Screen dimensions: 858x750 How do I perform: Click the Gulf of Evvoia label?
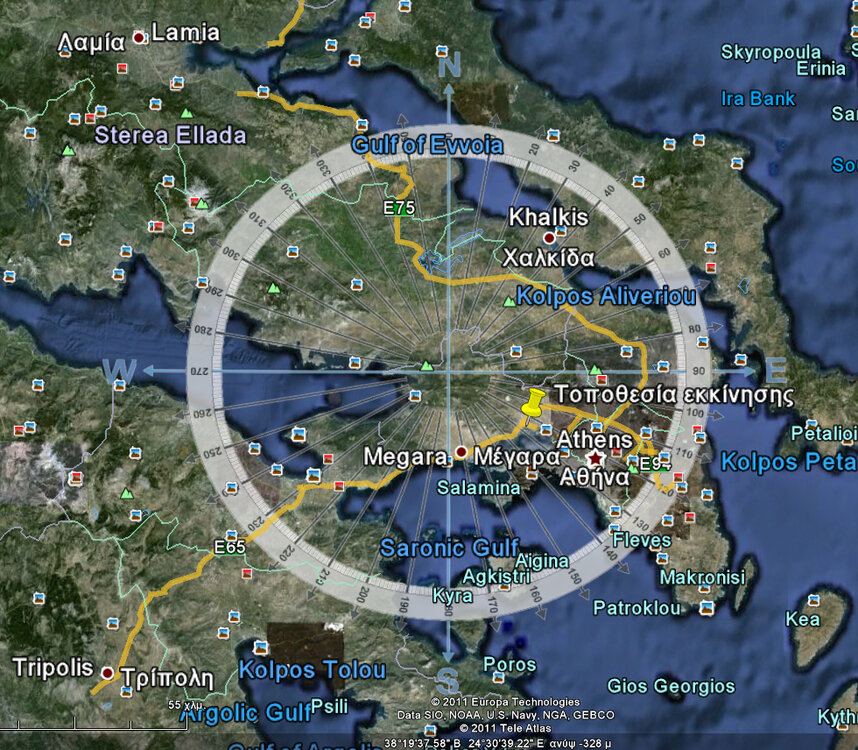[427, 145]
